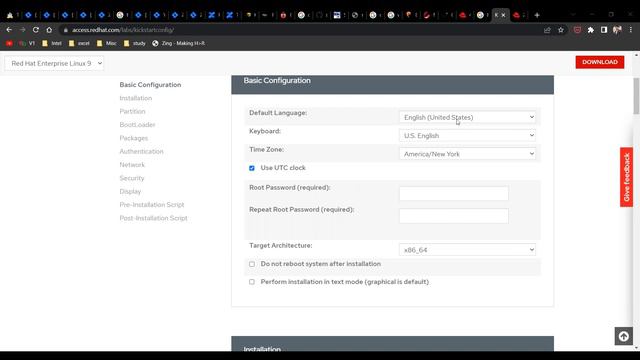Open the V1 bookmark
640x360 pixels.
pos(27,43)
